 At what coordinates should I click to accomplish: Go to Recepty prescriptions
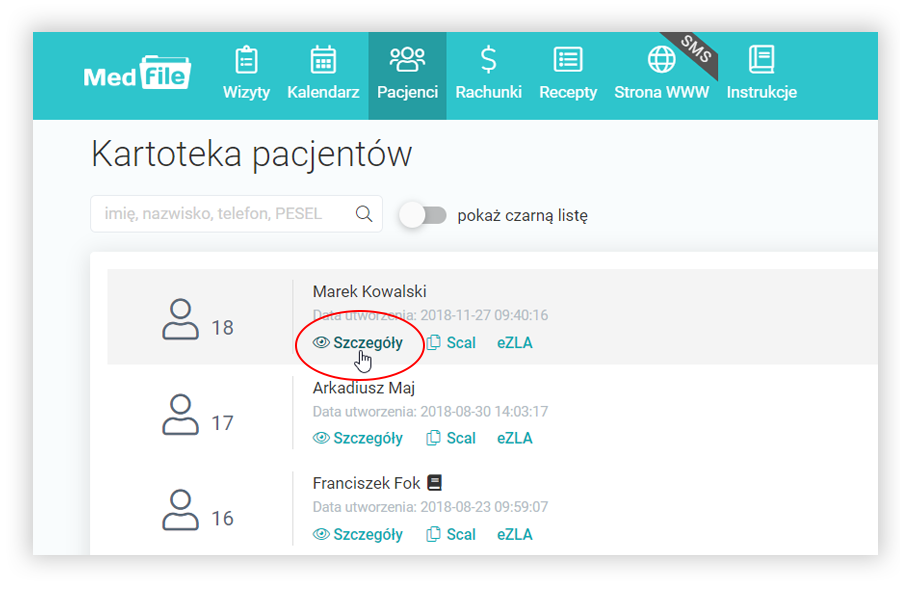[568, 74]
